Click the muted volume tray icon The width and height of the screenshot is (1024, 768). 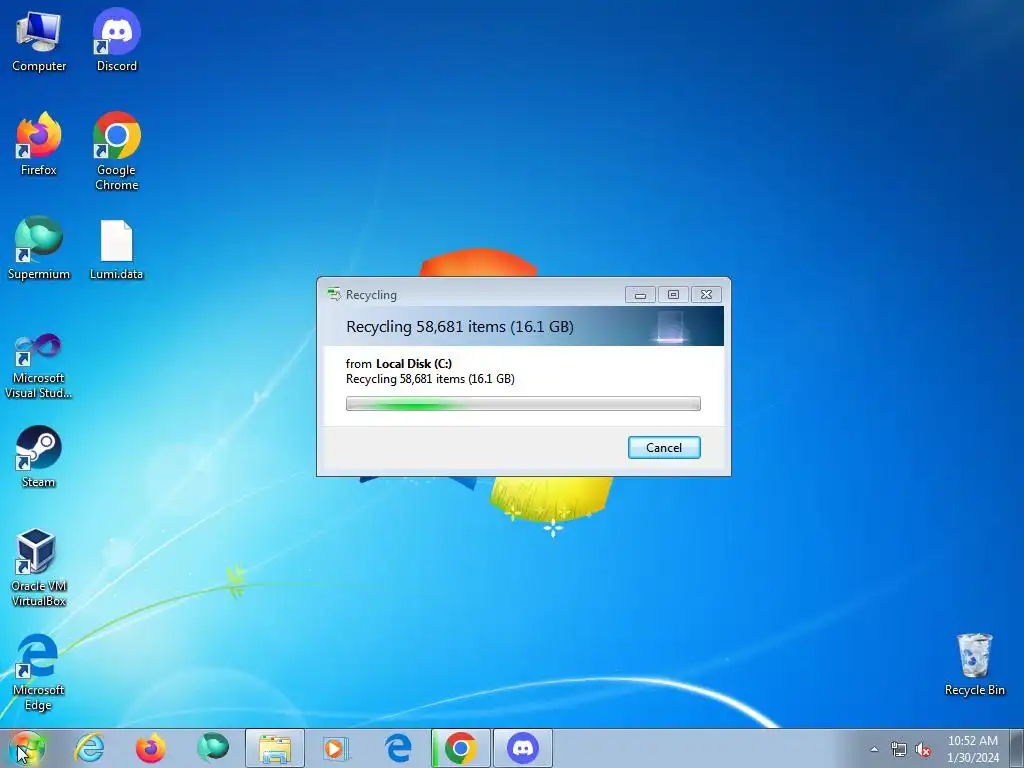click(x=923, y=750)
